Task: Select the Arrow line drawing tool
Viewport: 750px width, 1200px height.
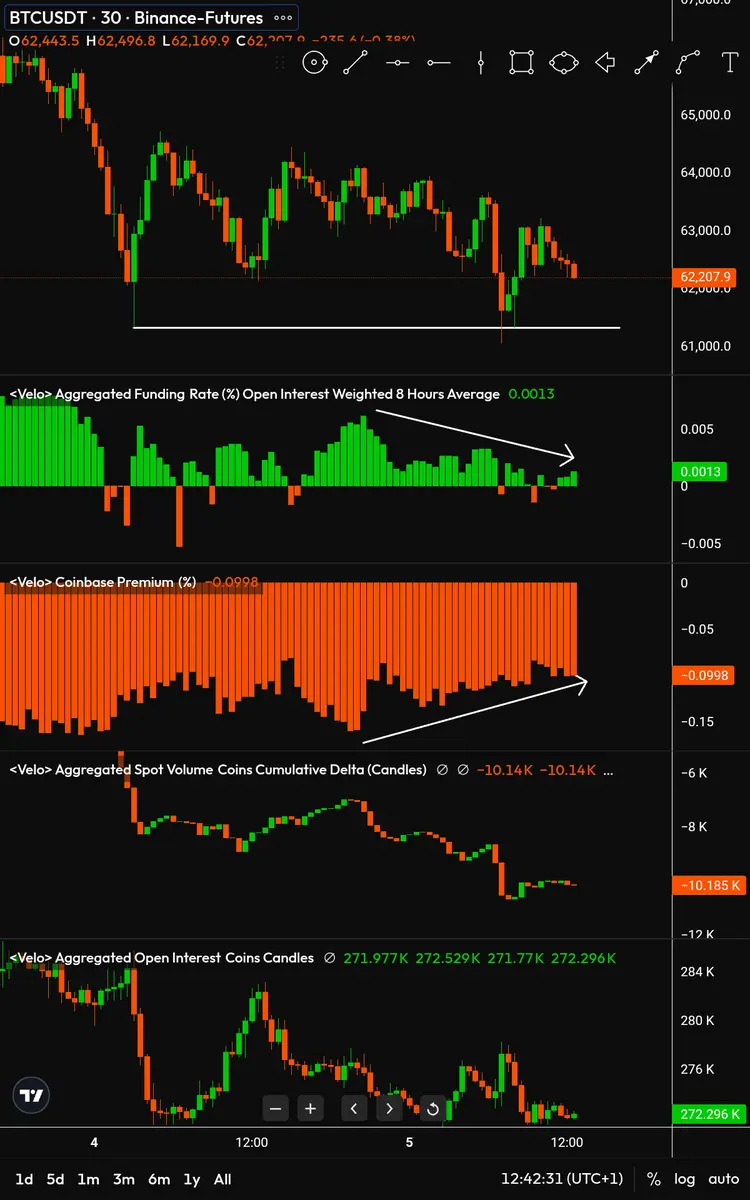Action: click(646, 63)
